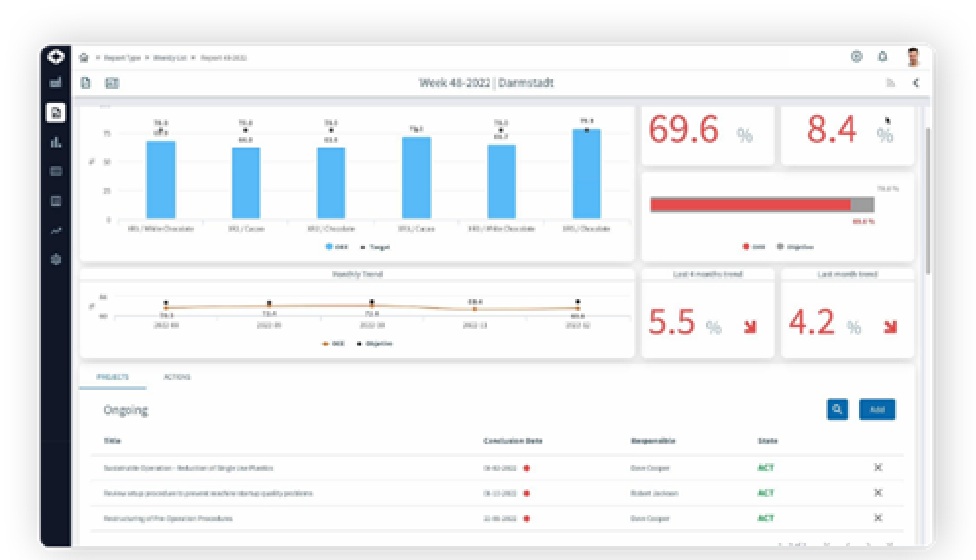Collapse the panel with the left chevron
976x560 pixels.
click(x=916, y=83)
